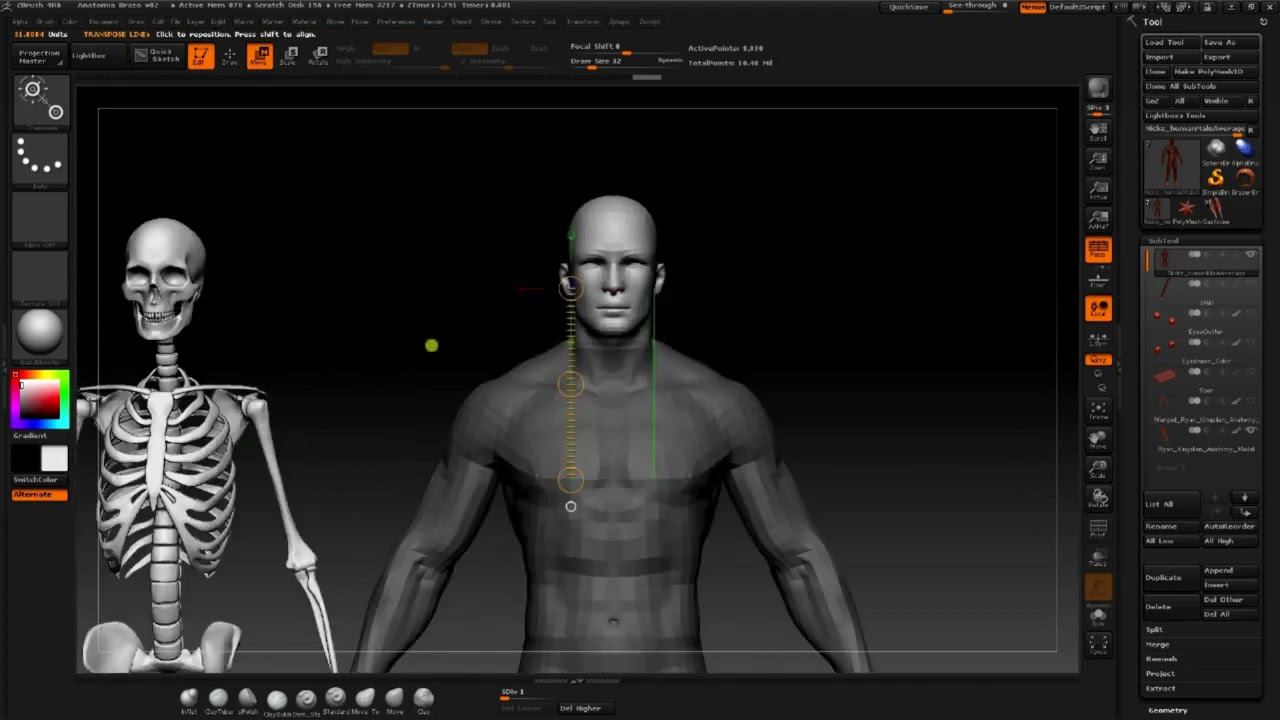Select the SimpleBrush tool icon
This screenshot has width=1280, height=720.
[x=1216, y=179]
